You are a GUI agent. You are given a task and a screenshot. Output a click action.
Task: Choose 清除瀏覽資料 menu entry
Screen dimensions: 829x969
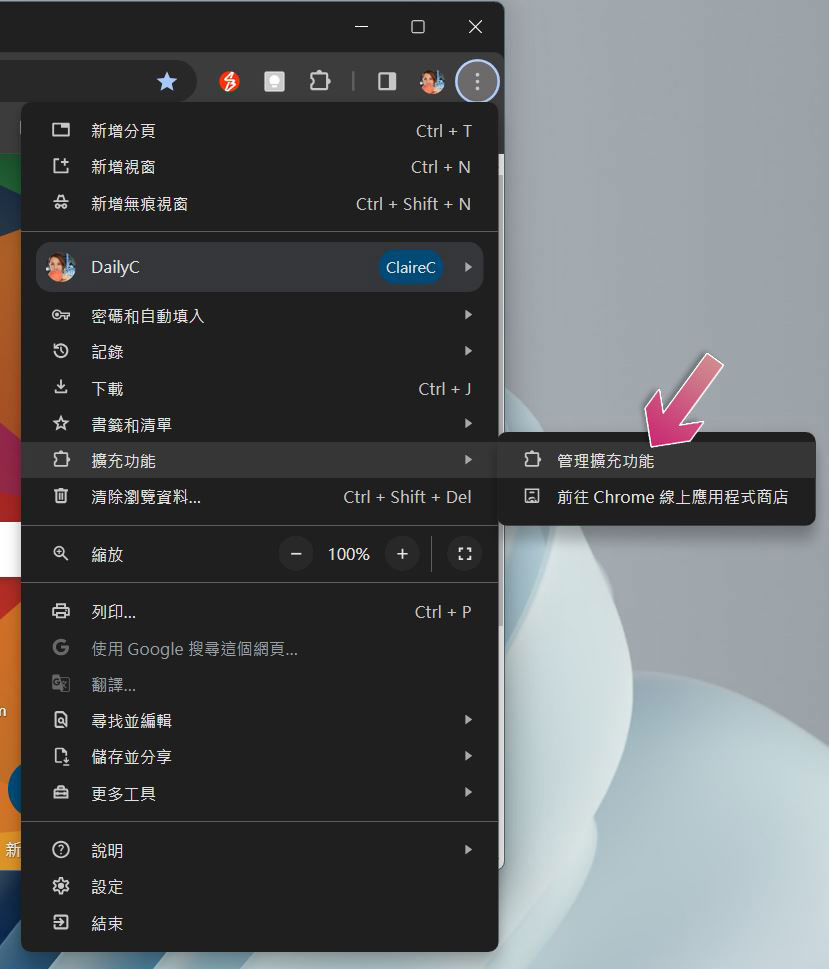146,497
